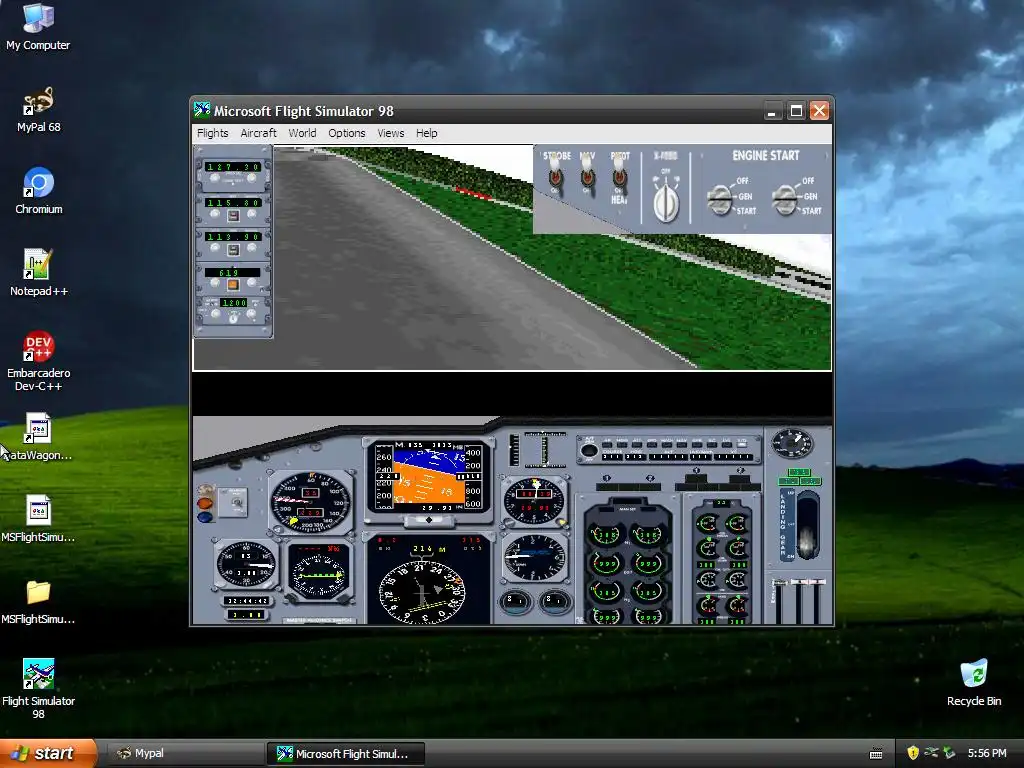
Task: Click the autopilot heading readout
Action: click(x=636, y=457)
